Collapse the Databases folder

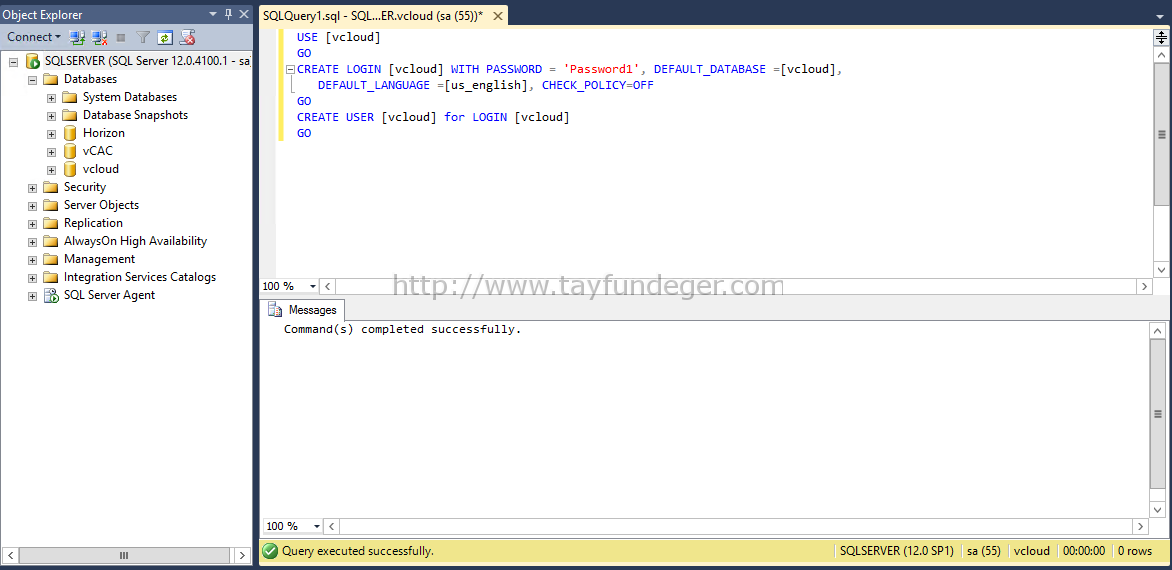(32, 79)
